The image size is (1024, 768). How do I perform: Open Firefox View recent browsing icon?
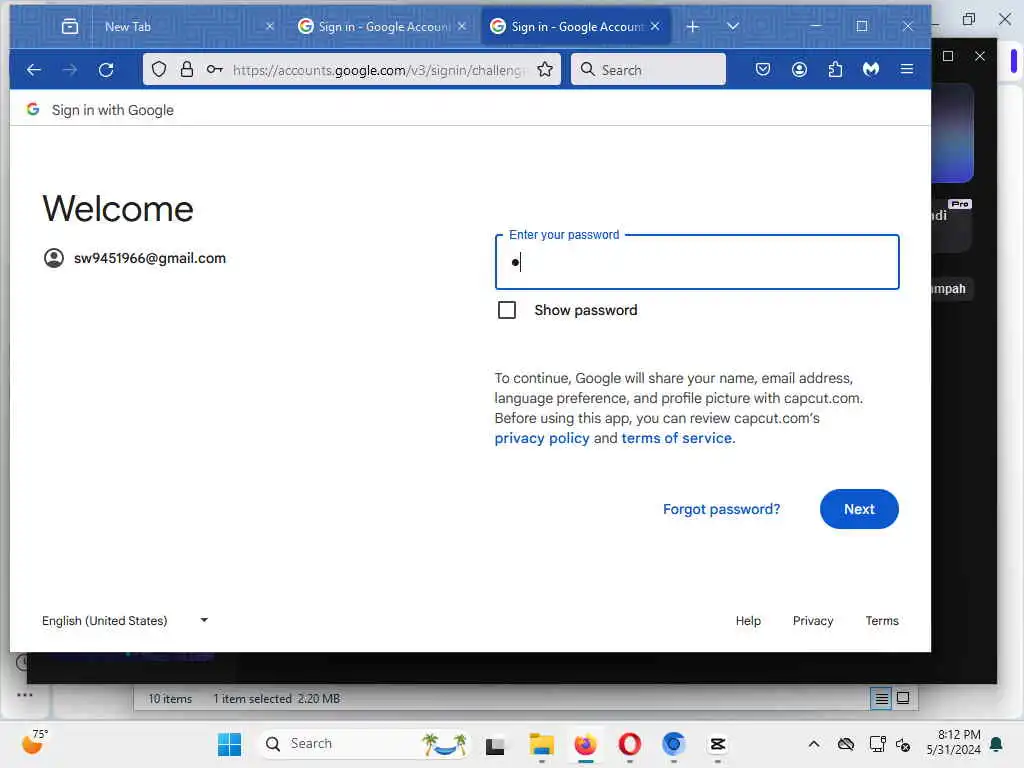(70, 26)
